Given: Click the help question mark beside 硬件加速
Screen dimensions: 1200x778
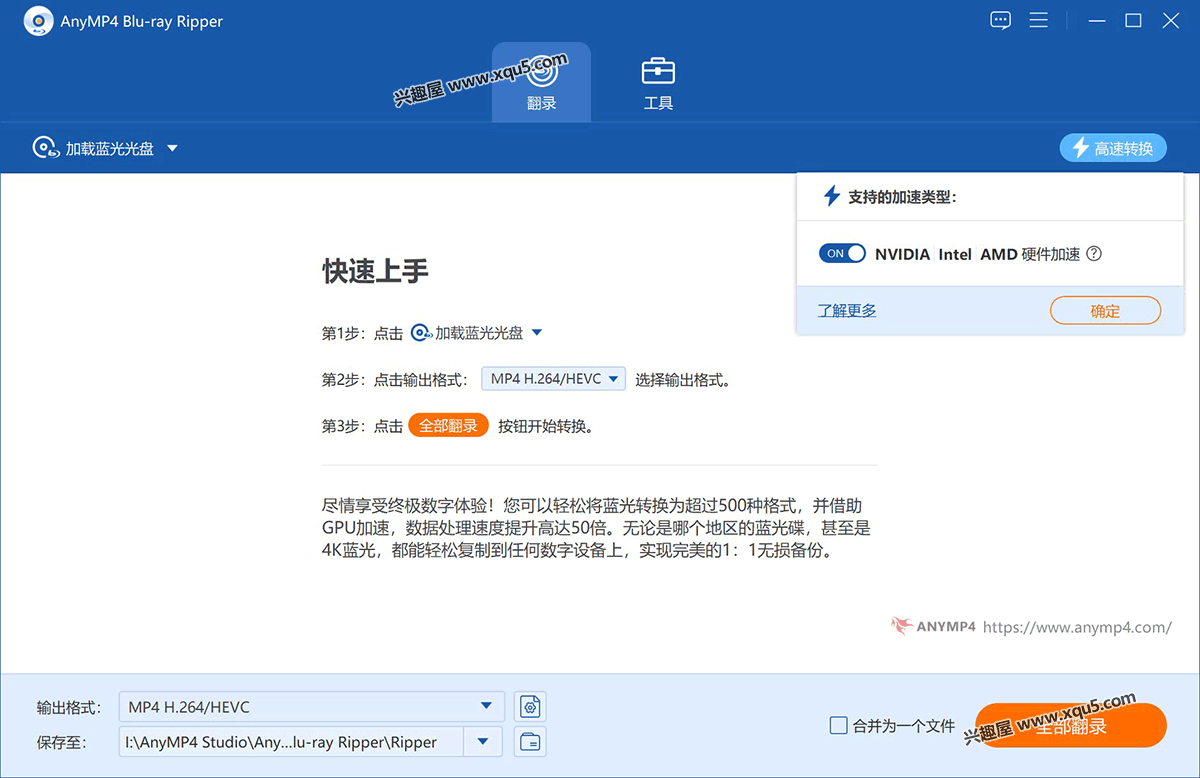Looking at the screenshot, I should coord(1094,254).
